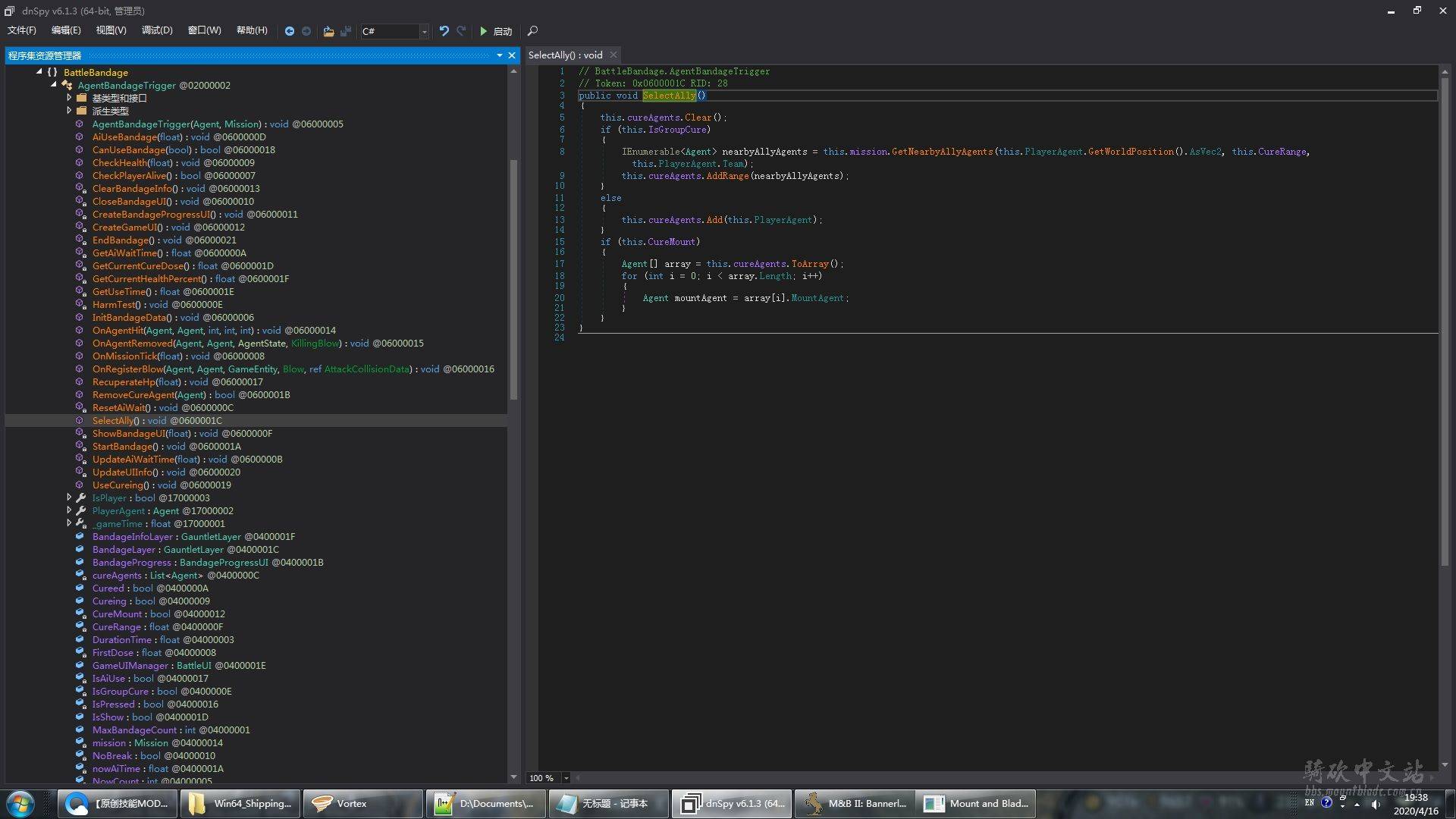The width and height of the screenshot is (1456, 819).
Task: Follow the MountAgent reference in code
Action: coord(817,298)
